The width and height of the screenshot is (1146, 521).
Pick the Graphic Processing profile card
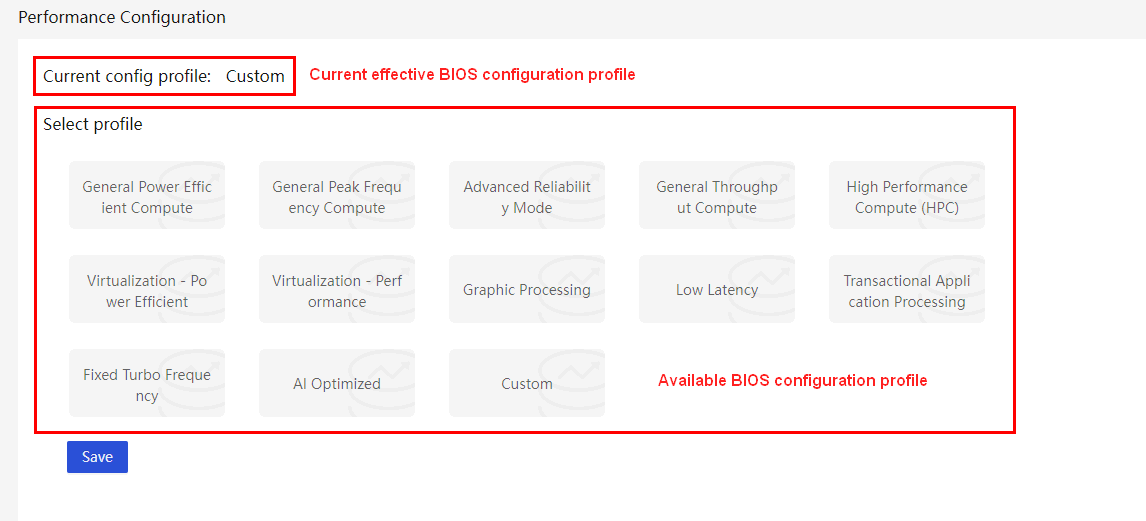(x=527, y=289)
